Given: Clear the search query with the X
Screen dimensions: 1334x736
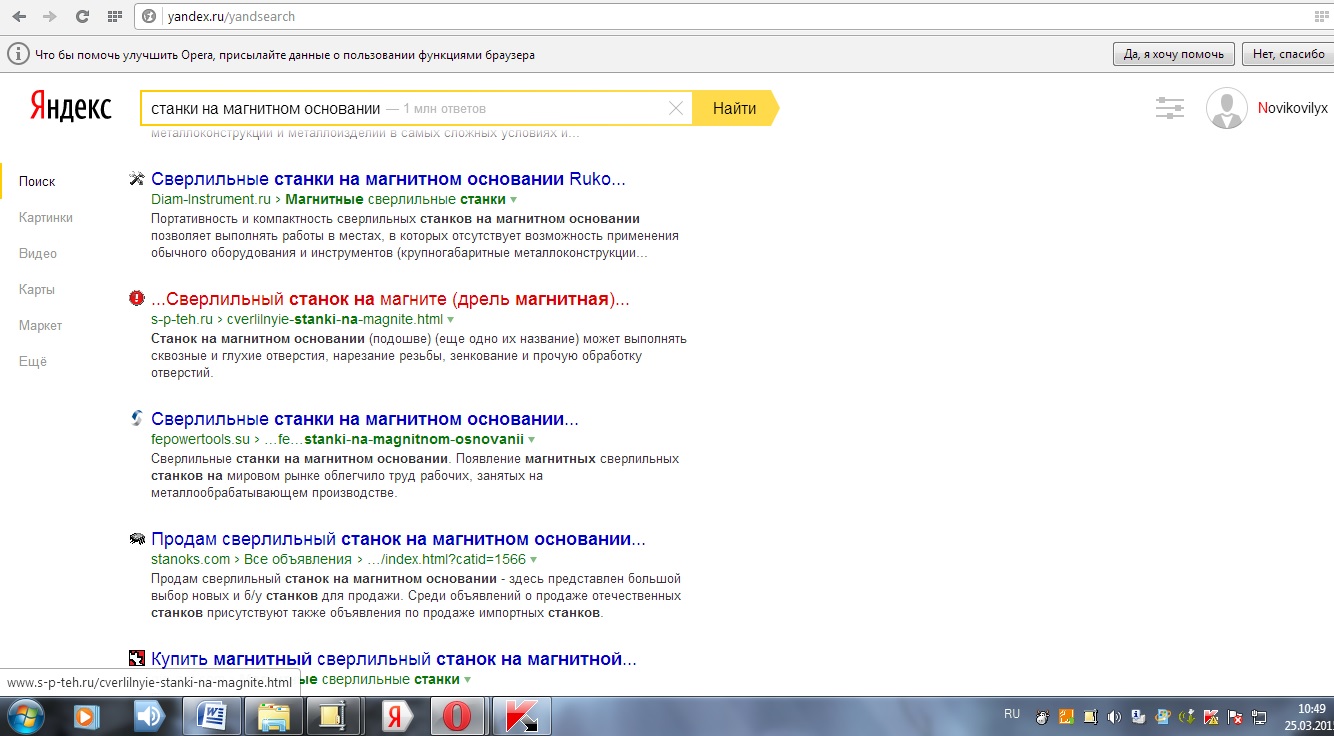Looking at the screenshot, I should [676, 108].
